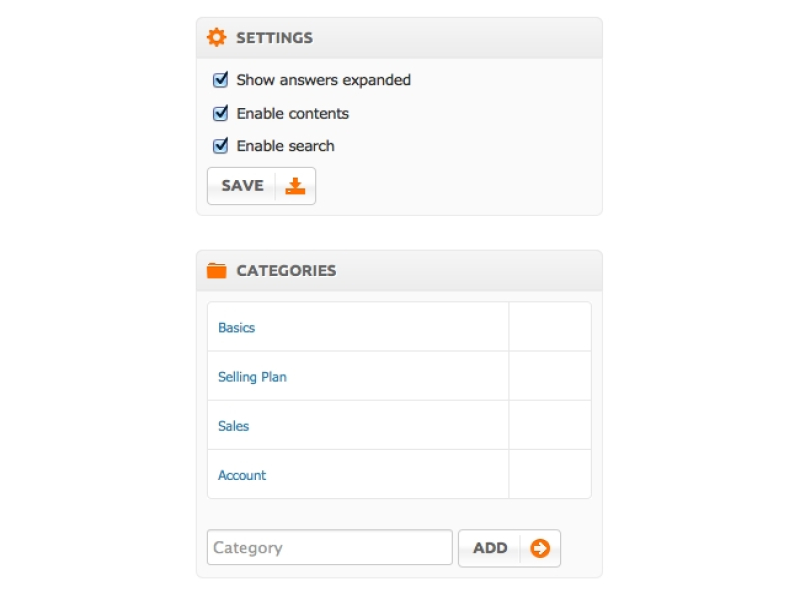Toggle the Enable contents checkbox

click(x=221, y=113)
